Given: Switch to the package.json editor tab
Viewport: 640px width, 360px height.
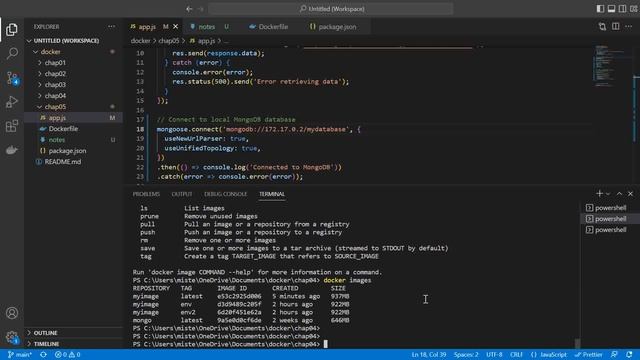Looking at the screenshot, I should coord(336,27).
